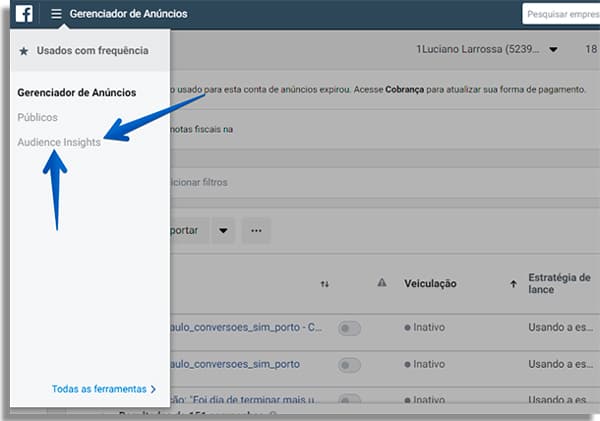The height and width of the screenshot is (421, 600).
Task: Click 'Usando a es...' in second campaign row
Action: (x=561, y=364)
